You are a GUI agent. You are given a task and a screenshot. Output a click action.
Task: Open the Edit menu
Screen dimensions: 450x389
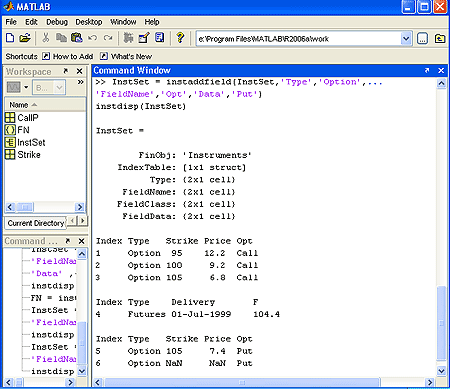coord(31,22)
